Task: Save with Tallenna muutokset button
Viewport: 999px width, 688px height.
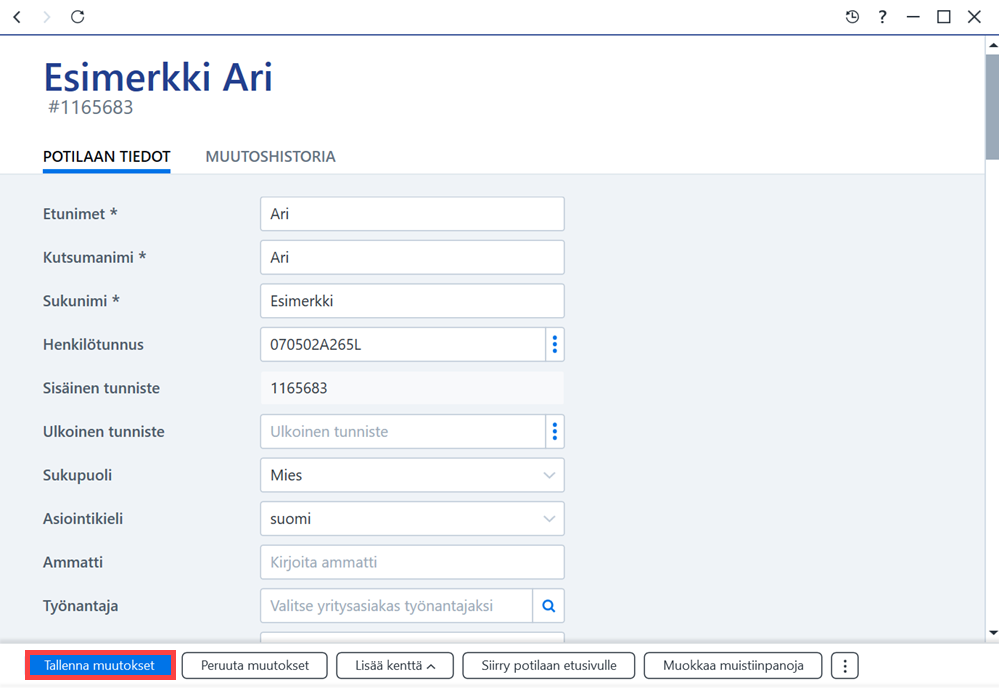Action: pyautogui.click(x=100, y=666)
